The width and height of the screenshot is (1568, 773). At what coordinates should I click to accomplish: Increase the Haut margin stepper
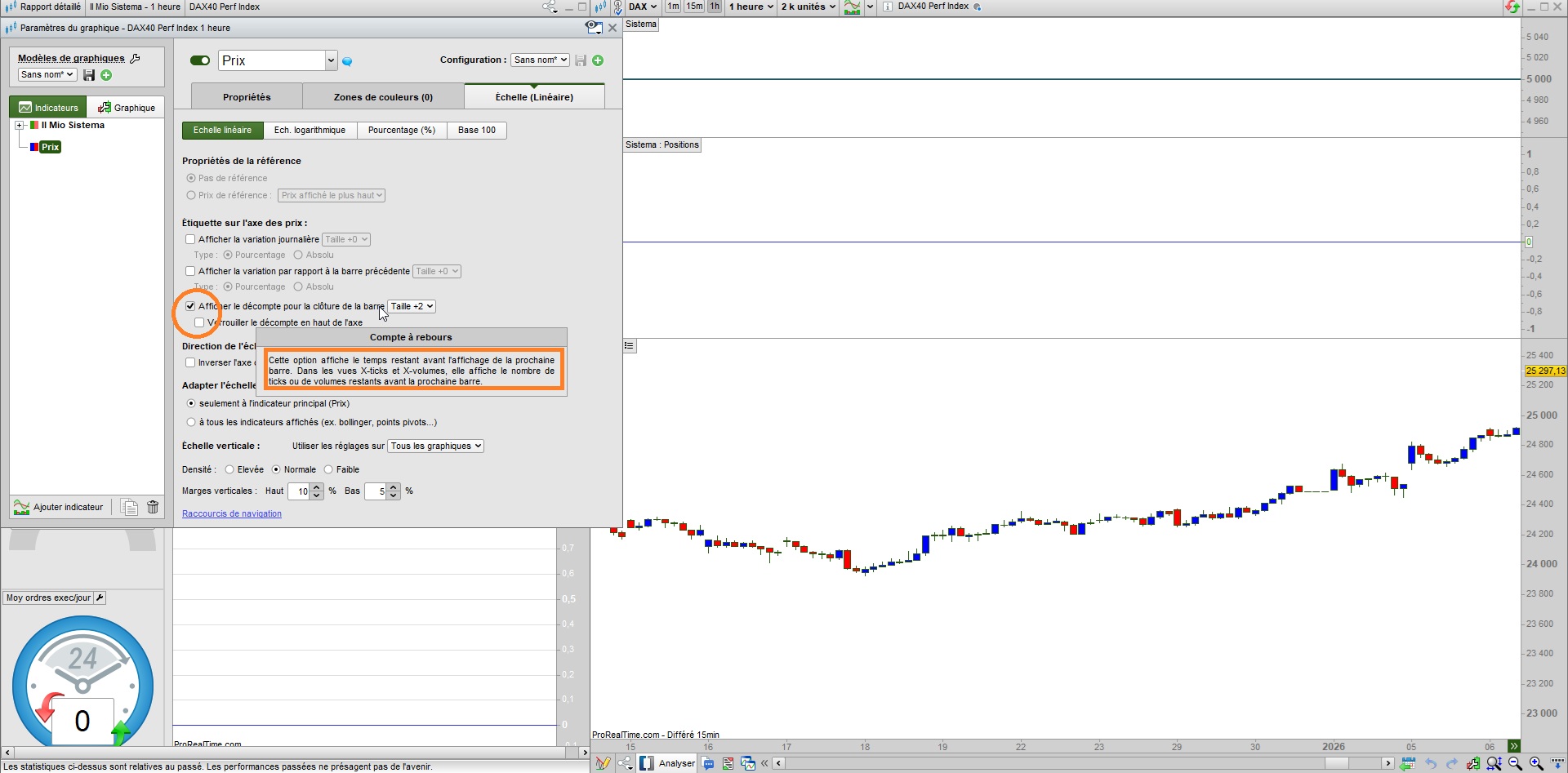[x=317, y=487]
